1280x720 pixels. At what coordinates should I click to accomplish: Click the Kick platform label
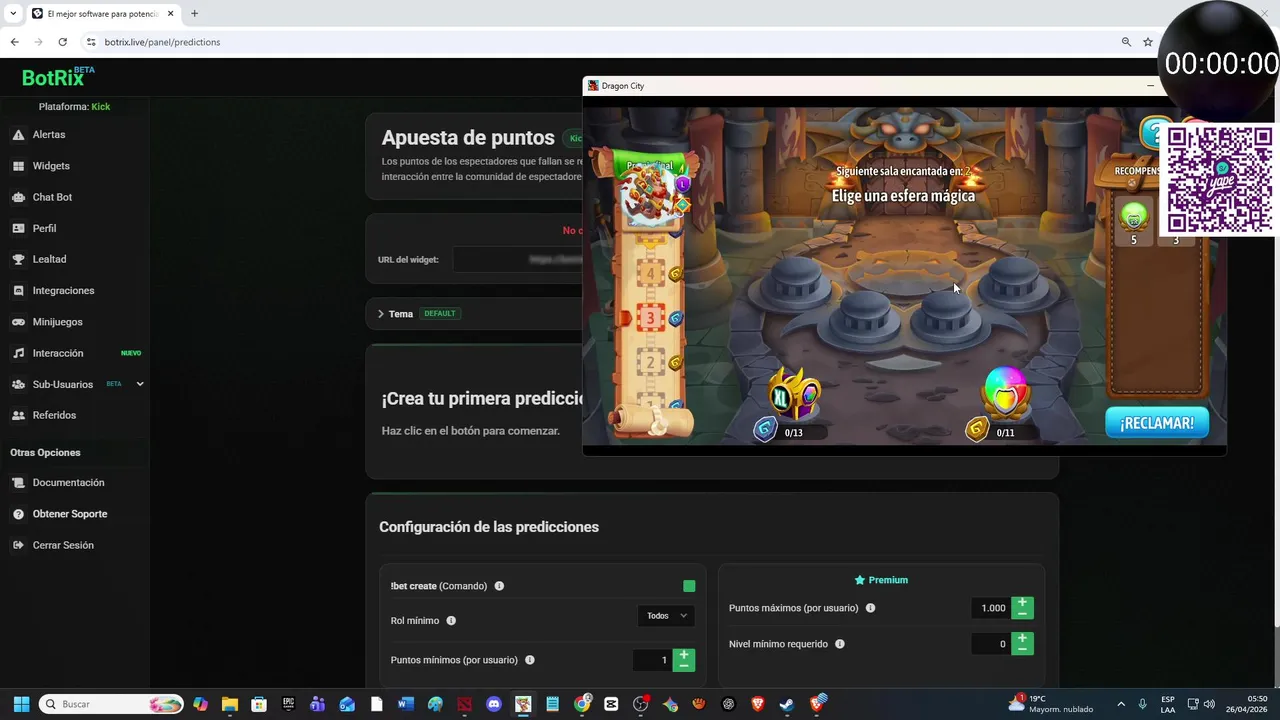coord(100,107)
